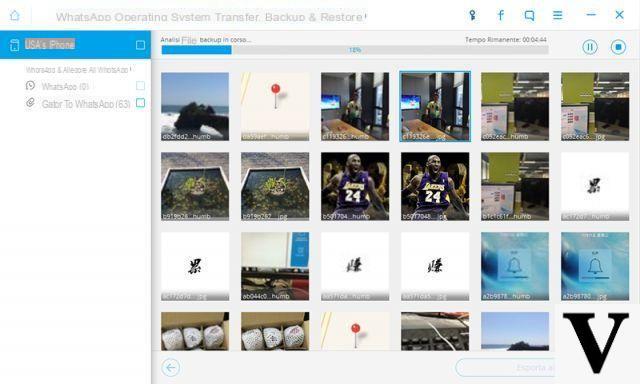Click the 'Tempo Rimanente: 00:04:44' text
Screen dimensions: 640x384
coord(505,40)
